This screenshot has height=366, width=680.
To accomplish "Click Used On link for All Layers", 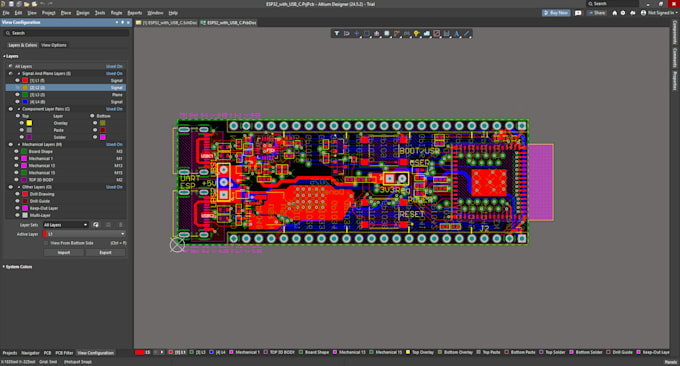I will pos(114,66).
